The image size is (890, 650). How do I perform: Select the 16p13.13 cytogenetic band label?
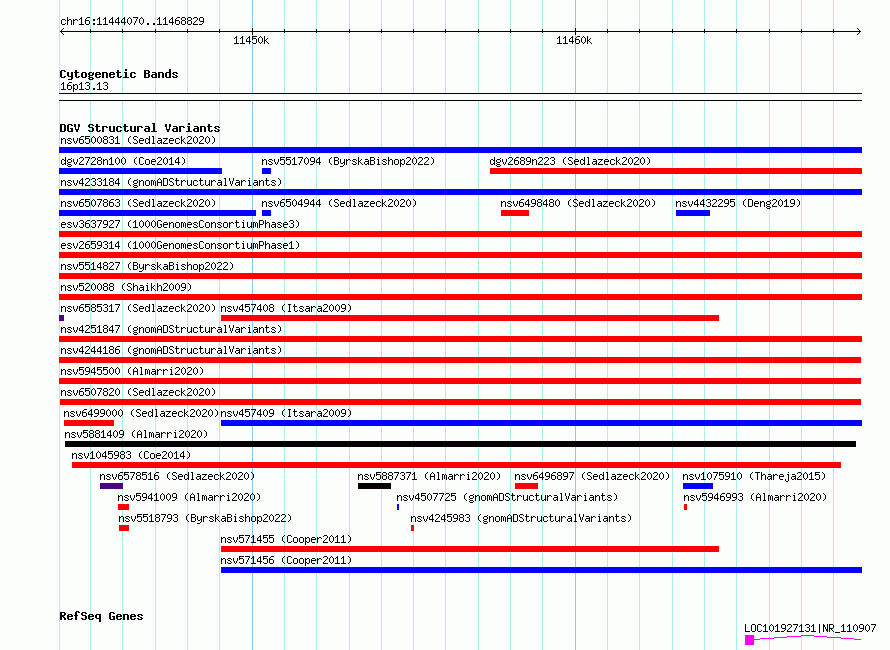(x=84, y=86)
